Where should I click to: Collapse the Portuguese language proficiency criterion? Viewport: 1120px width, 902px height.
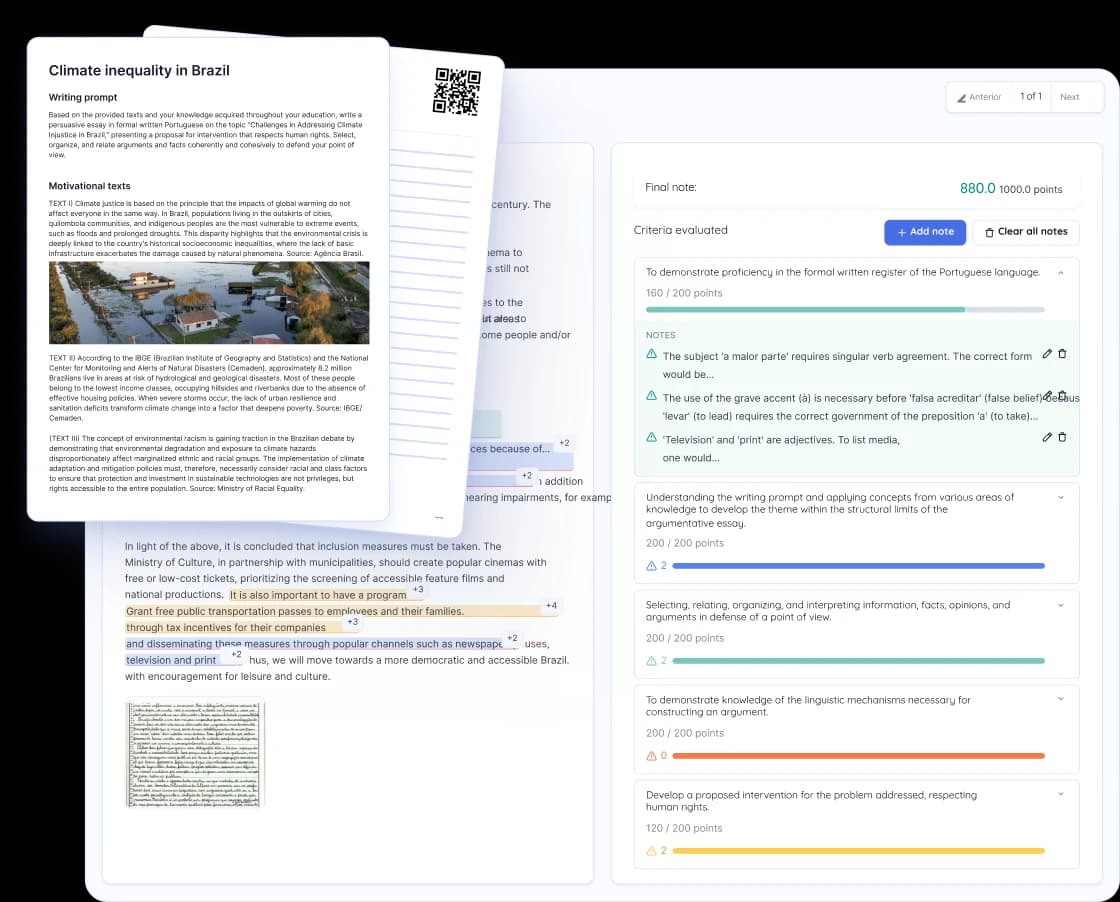pyautogui.click(x=1061, y=273)
